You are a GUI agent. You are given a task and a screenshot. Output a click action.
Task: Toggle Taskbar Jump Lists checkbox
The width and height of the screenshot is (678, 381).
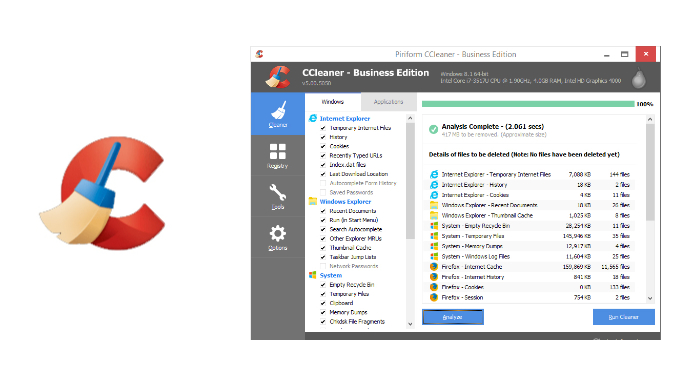(323, 257)
